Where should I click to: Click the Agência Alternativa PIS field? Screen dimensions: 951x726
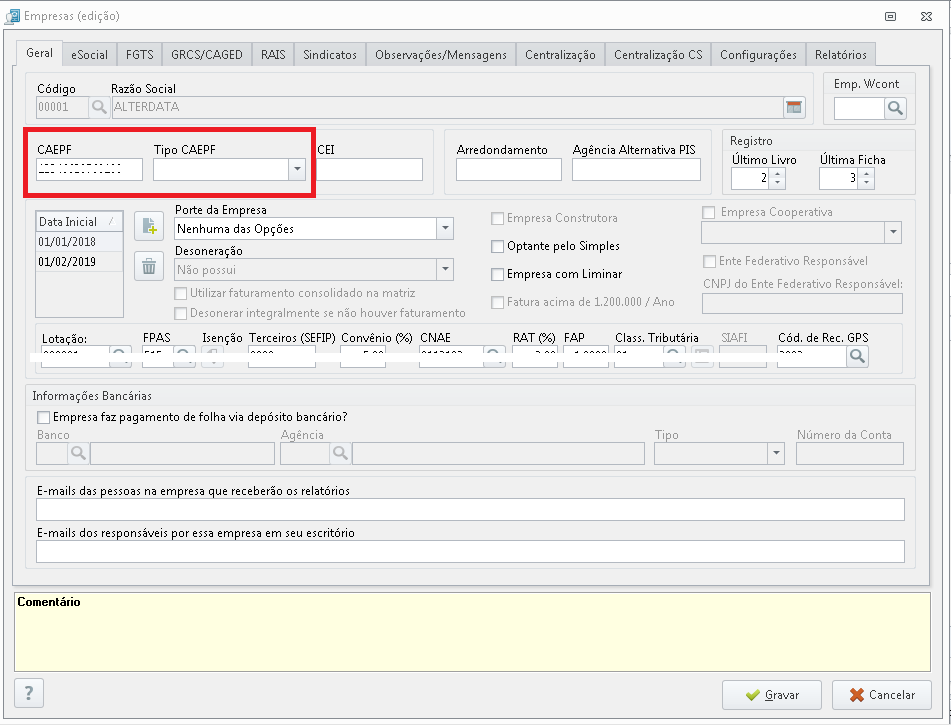point(636,169)
